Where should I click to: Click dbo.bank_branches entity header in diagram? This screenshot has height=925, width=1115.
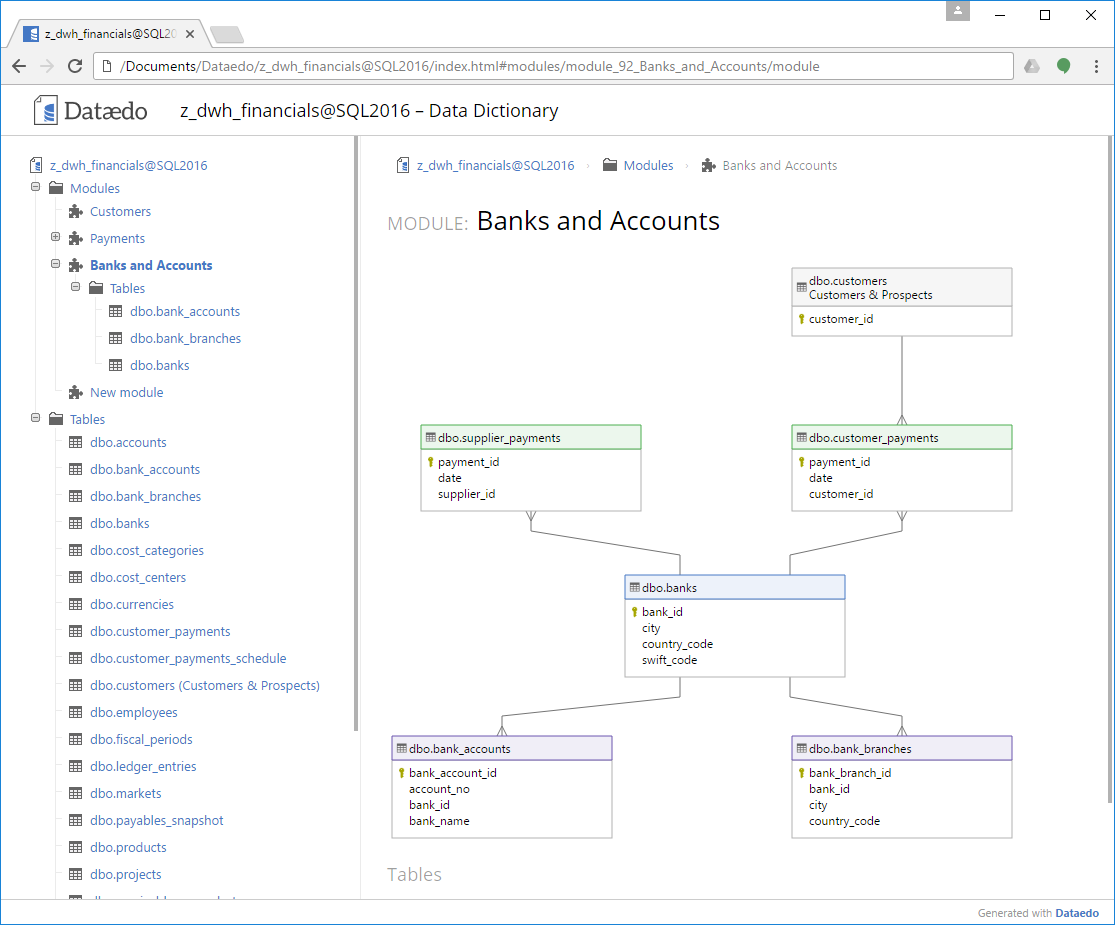(x=902, y=748)
